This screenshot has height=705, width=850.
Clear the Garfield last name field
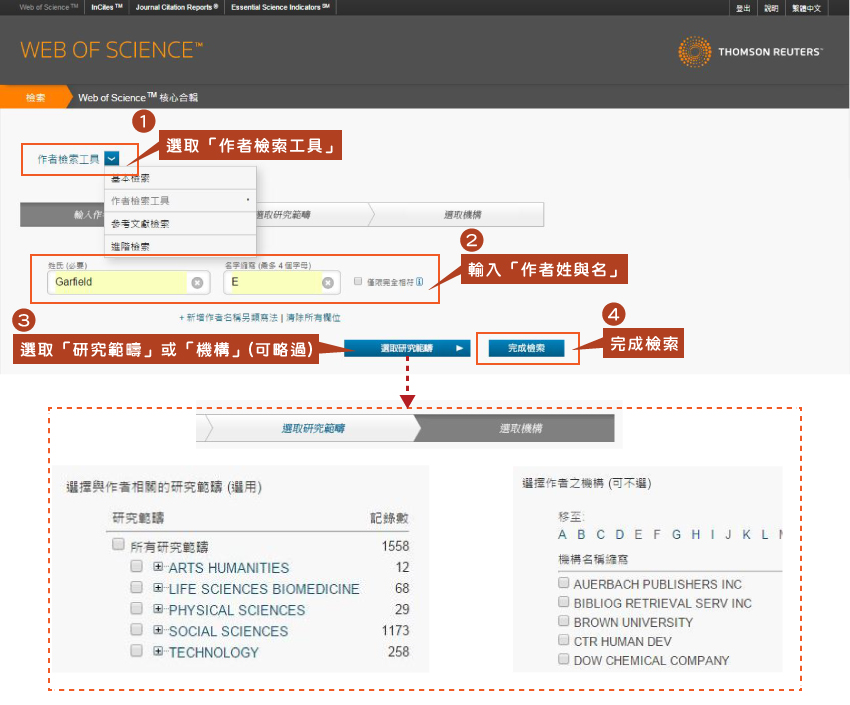click(x=197, y=282)
